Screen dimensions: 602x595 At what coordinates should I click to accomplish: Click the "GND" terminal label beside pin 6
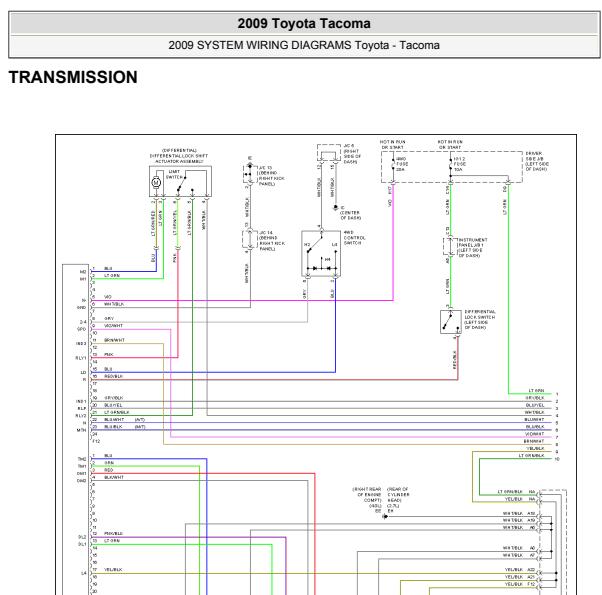click(x=82, y=308)
